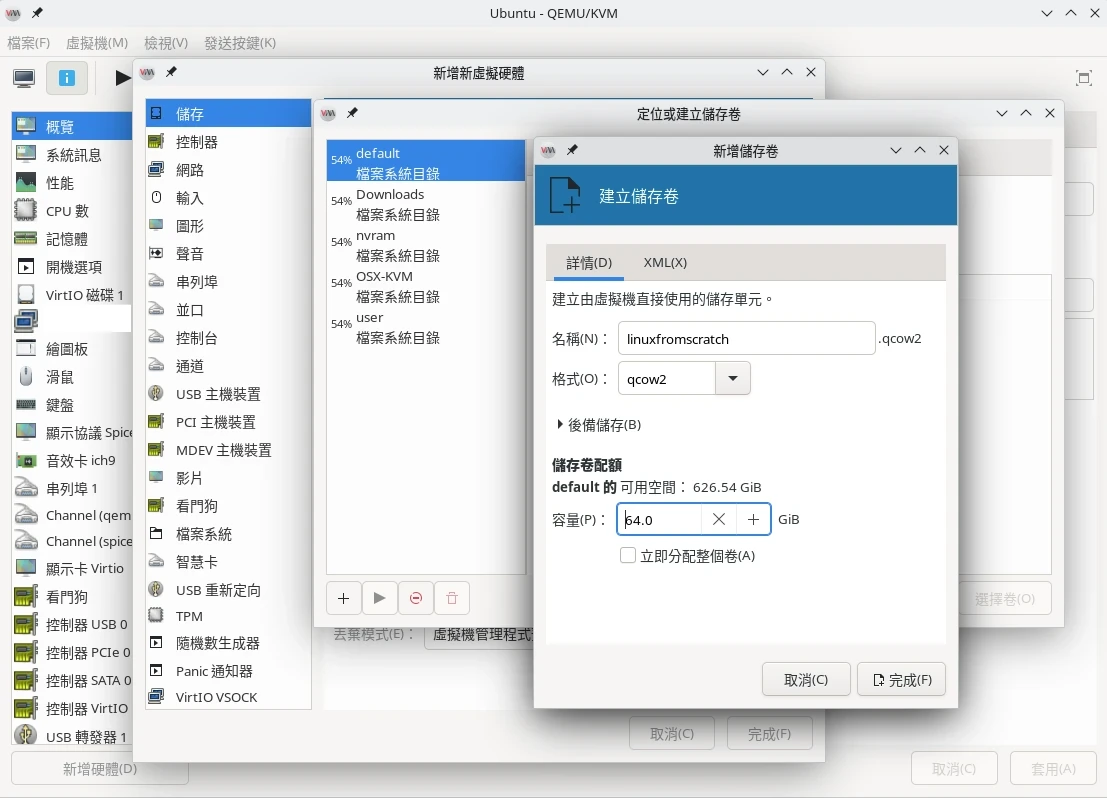Switch to the XML tab
This screenshot has height=798, width=1107.
click(665, 263)
